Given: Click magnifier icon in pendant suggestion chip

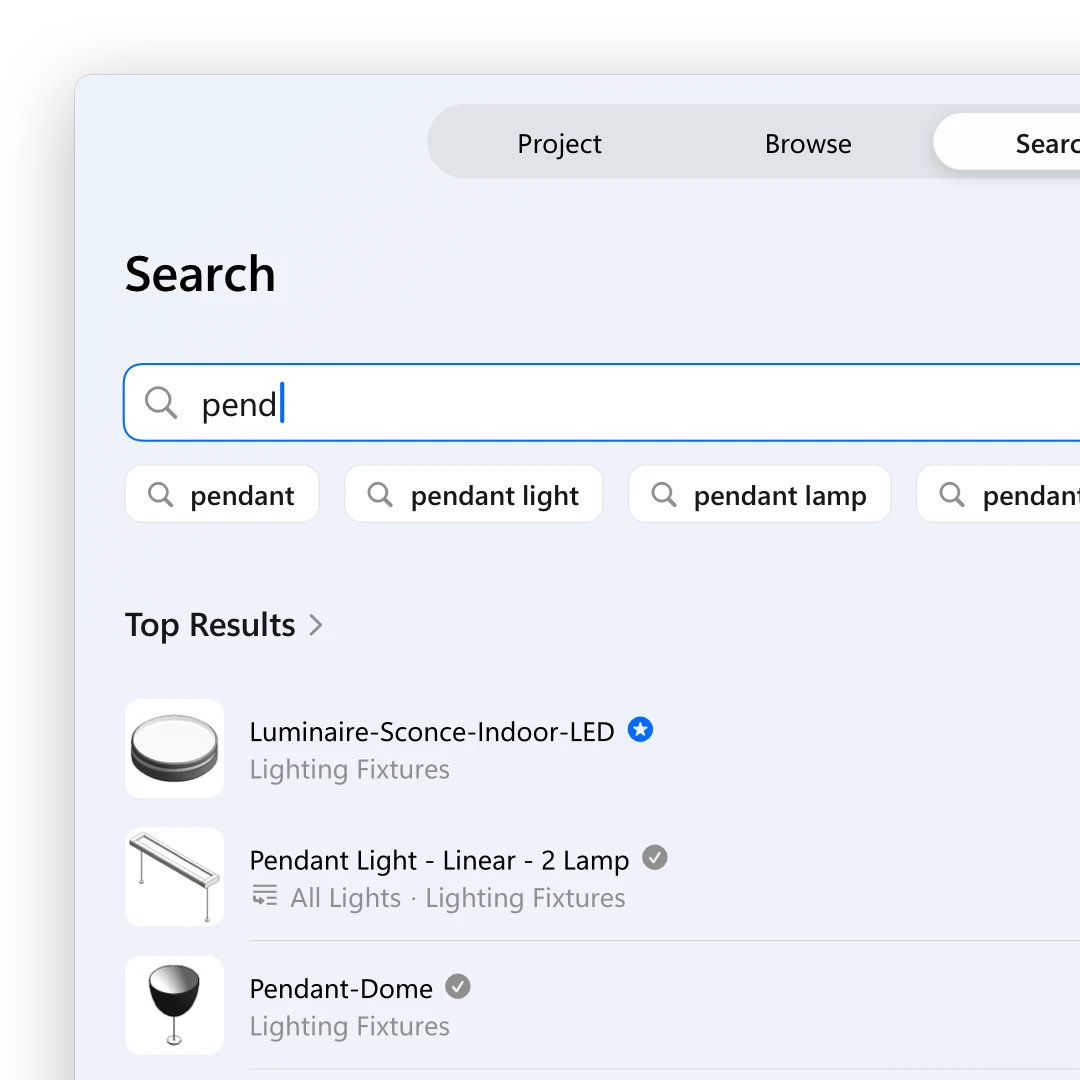Looking at the screenshot, I should [x=160, y=495].
